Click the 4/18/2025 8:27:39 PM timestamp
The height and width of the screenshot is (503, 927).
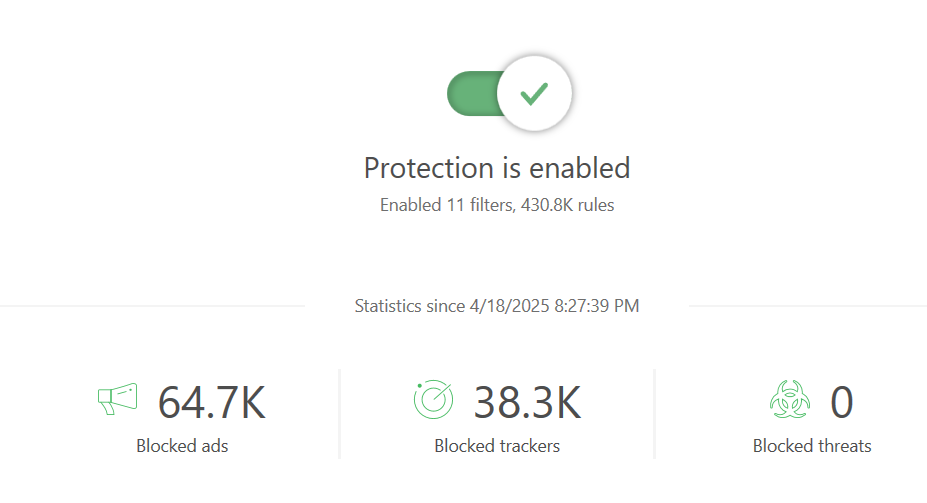click(554, 306)
